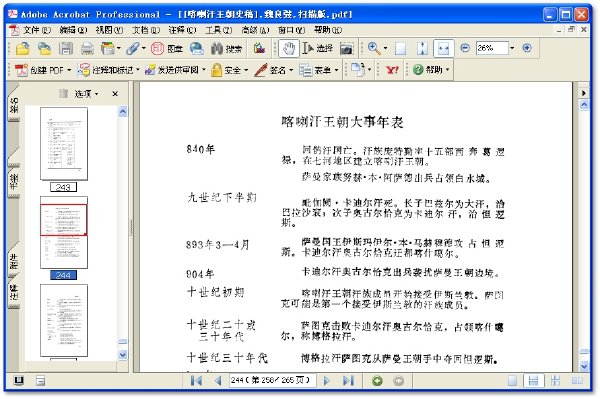The width and height of the screenshot is (600, 399).
Task: Open the 帮助 menu in the menu bar
Action: (x=328, y=30)
